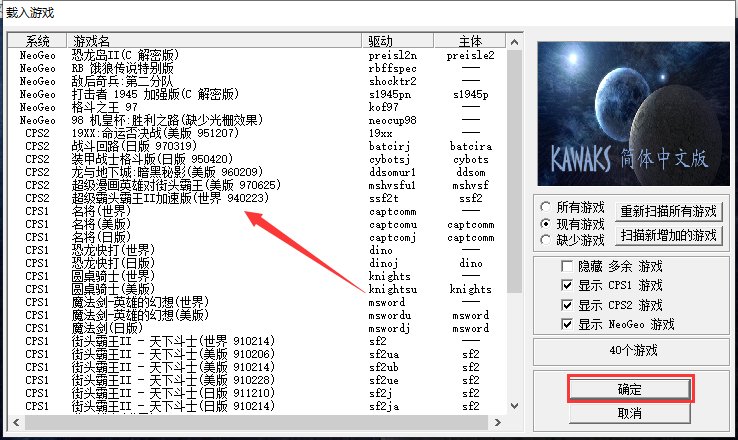Screen dimensions: 738x440
Task: Select game 98 机皇杯:胜利之路
Action: point(167,120)
